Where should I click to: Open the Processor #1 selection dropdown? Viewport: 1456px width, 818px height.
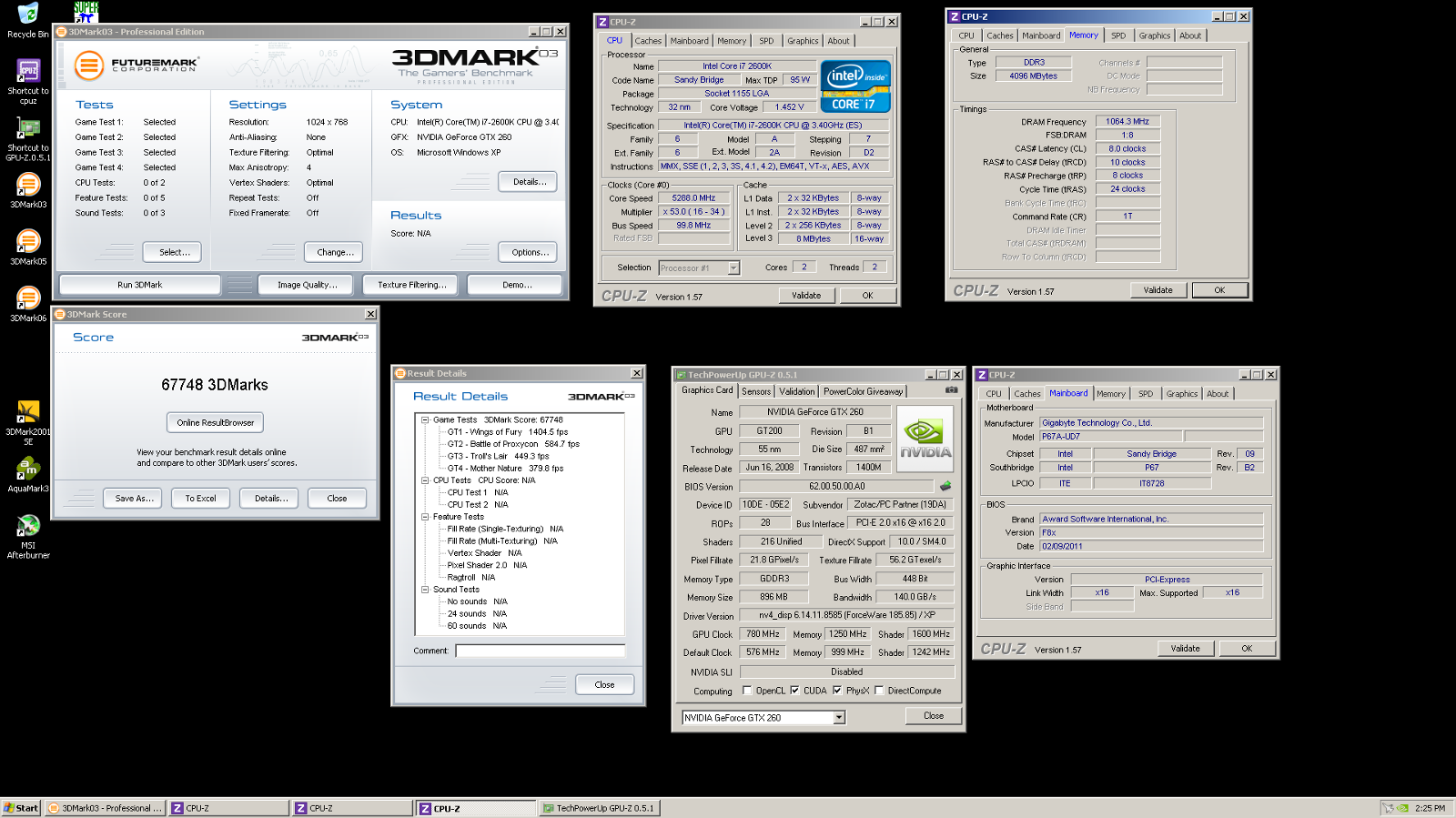click(733, 268)
